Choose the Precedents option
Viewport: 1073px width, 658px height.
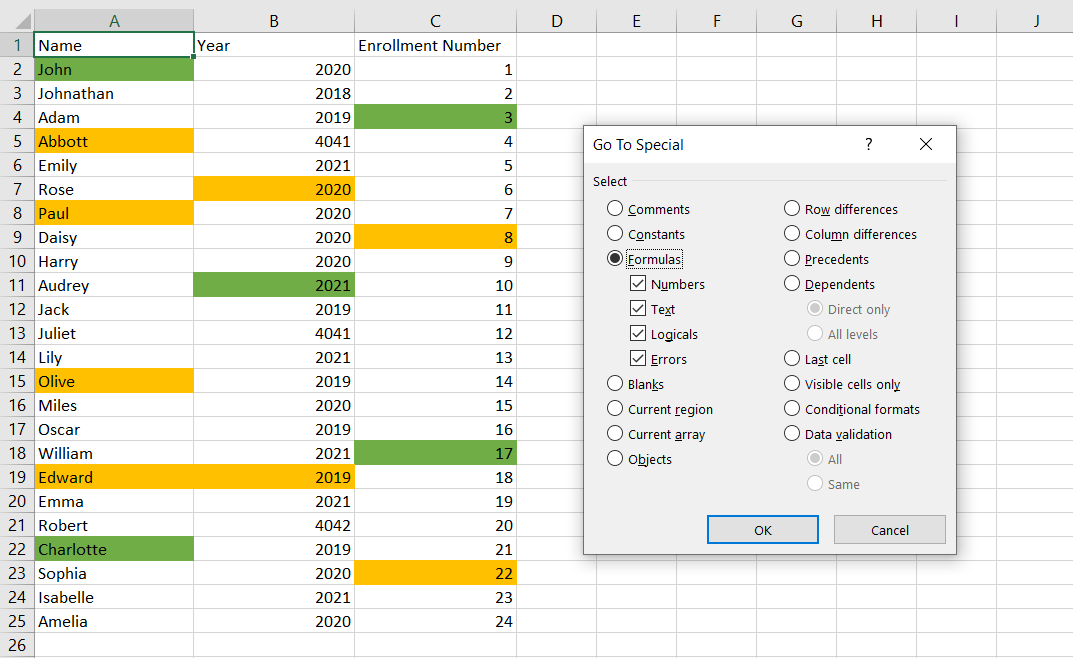[x=826, y=259]
